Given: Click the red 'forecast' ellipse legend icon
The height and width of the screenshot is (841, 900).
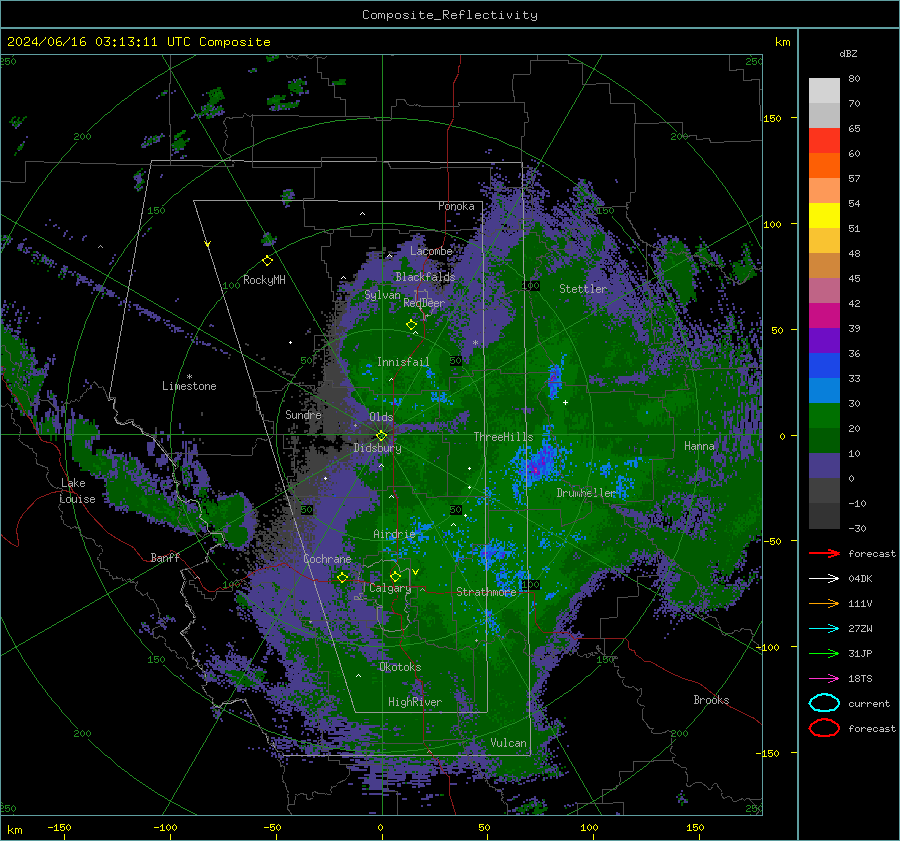Looking at the screenshot, I should pyautogui.click(x=824, y=728).
